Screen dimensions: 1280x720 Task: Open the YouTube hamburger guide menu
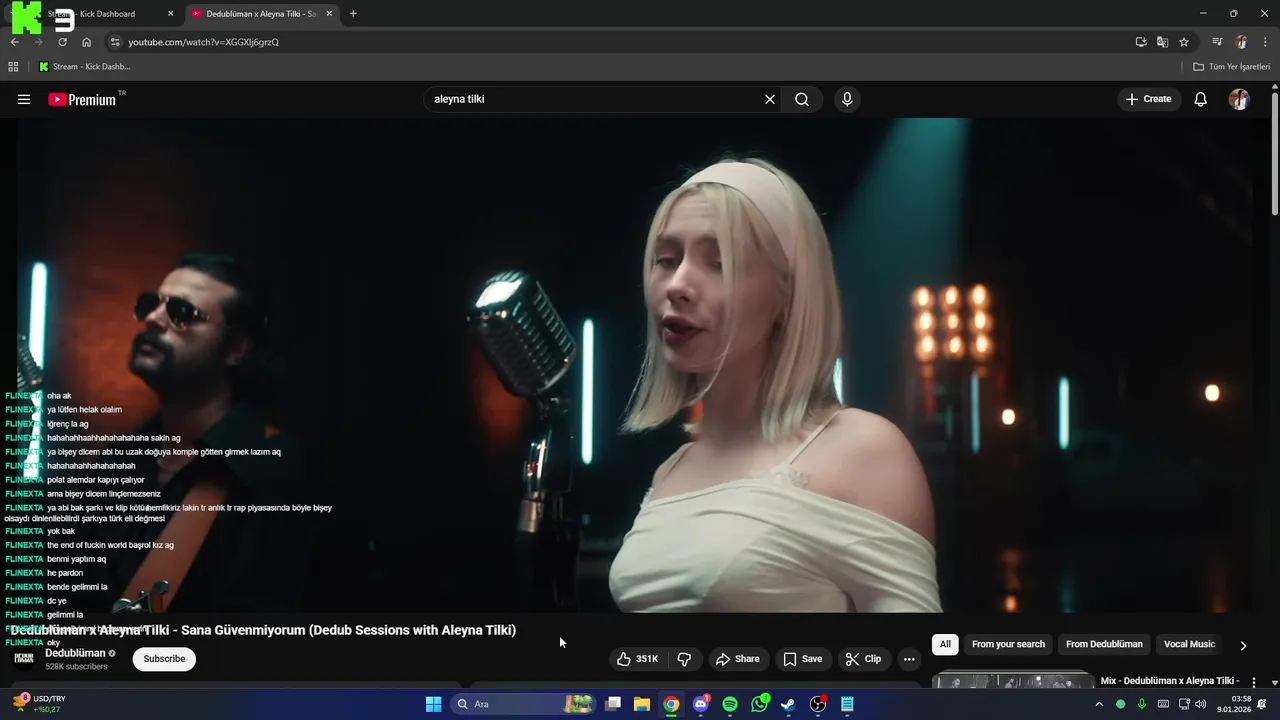click(24, 99)
